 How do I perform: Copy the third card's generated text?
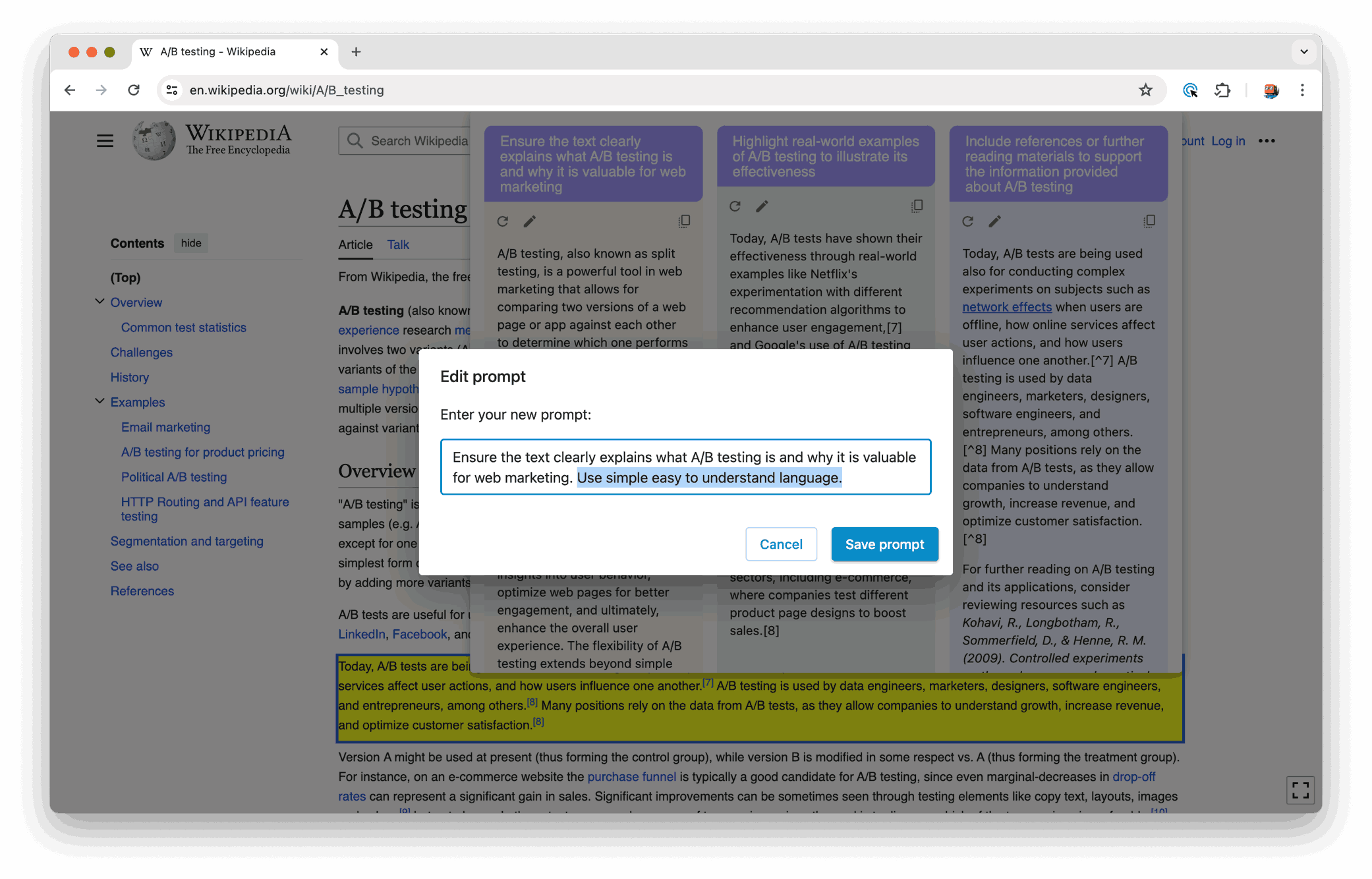(x=1149, y=221)
